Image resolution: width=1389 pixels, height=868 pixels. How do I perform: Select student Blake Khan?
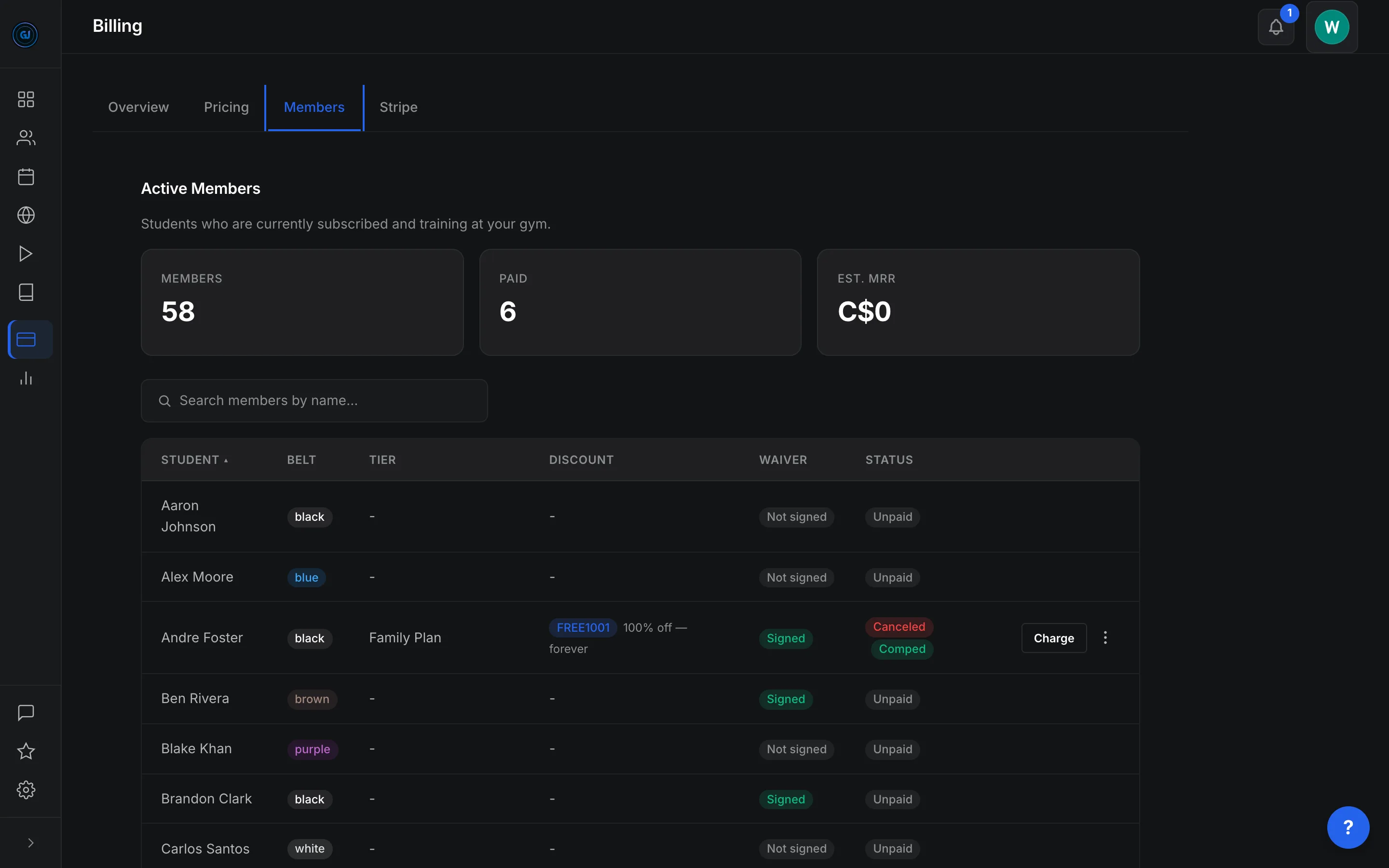pos(196,748)
